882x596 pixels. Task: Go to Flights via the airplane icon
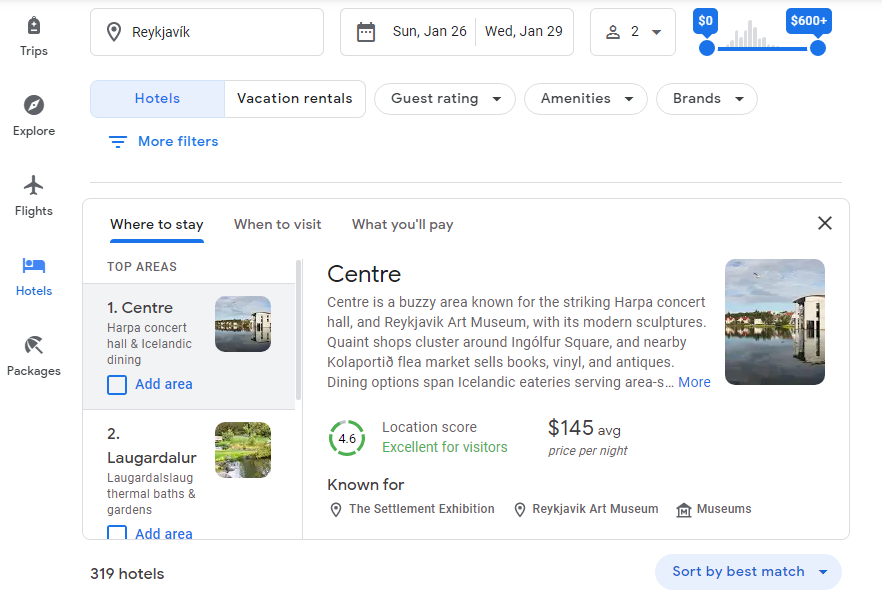(x=34, y=185)
